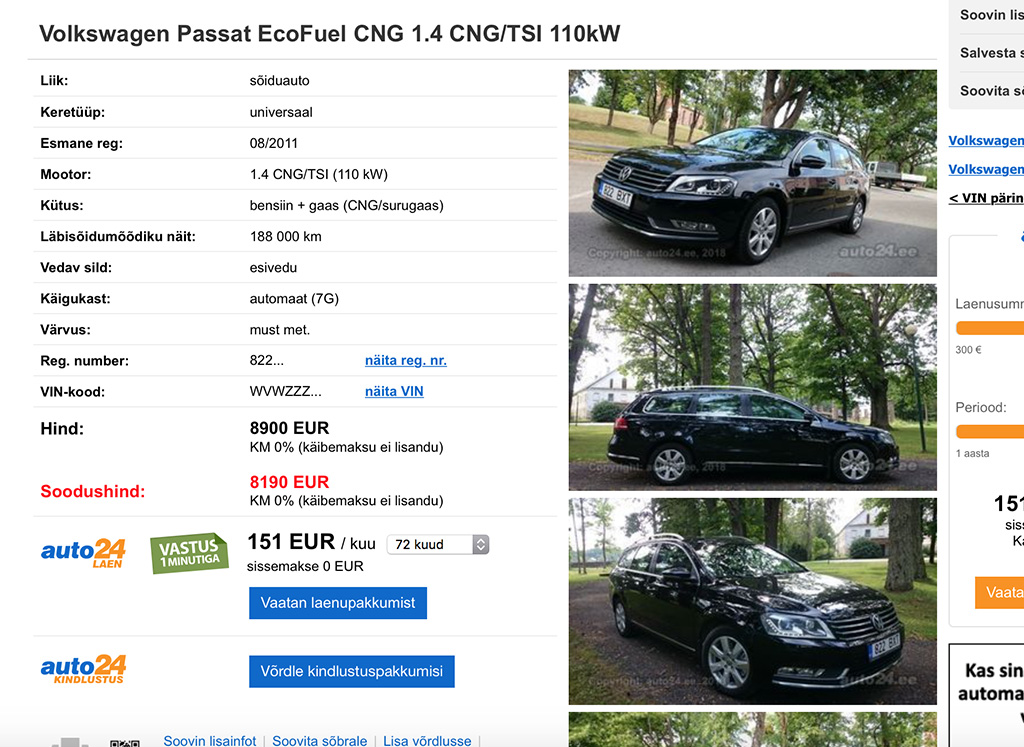Open the front-view Passat photo
The image size is (1024, 747).
752,173
